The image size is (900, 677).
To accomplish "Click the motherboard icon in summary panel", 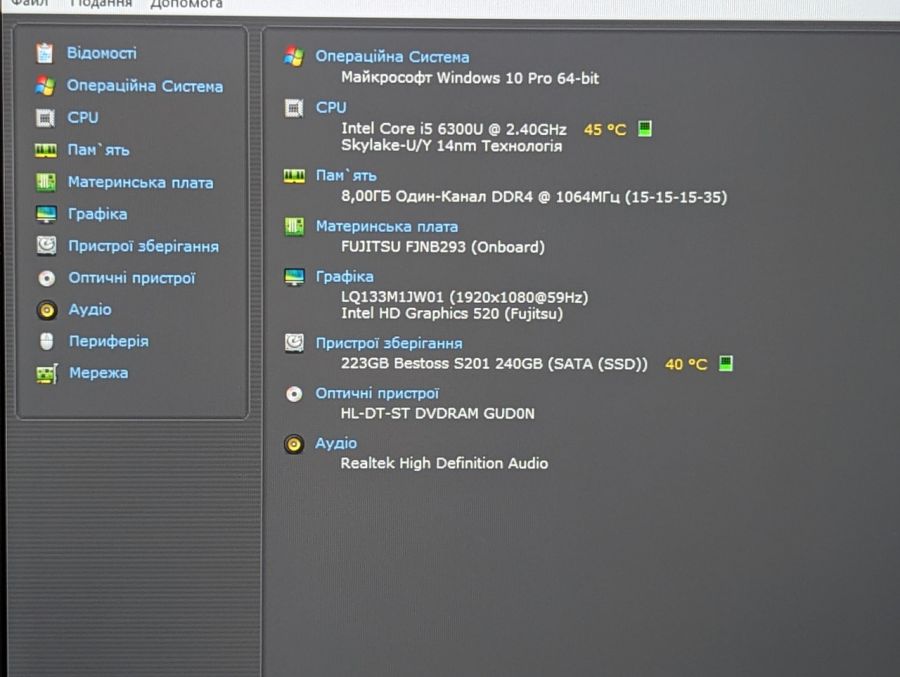I will tap(294, 226).
